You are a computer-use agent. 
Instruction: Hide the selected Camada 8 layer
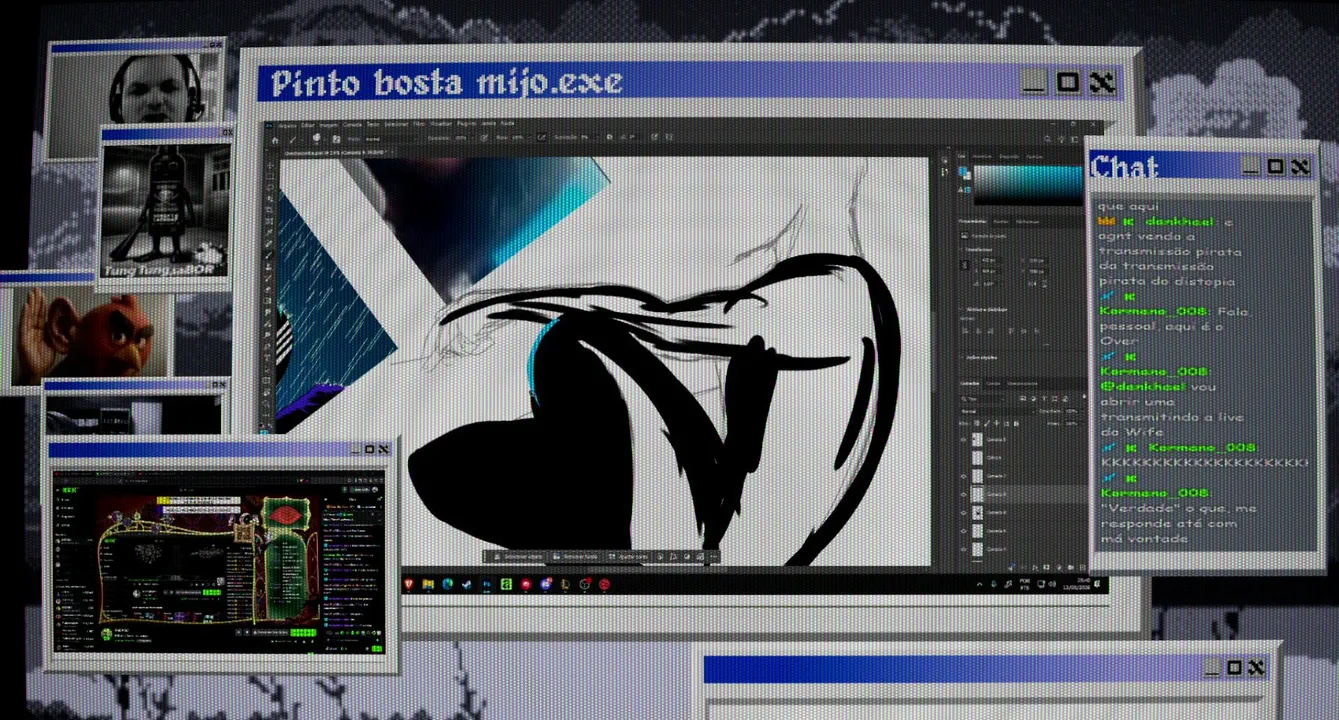(963, 494)
